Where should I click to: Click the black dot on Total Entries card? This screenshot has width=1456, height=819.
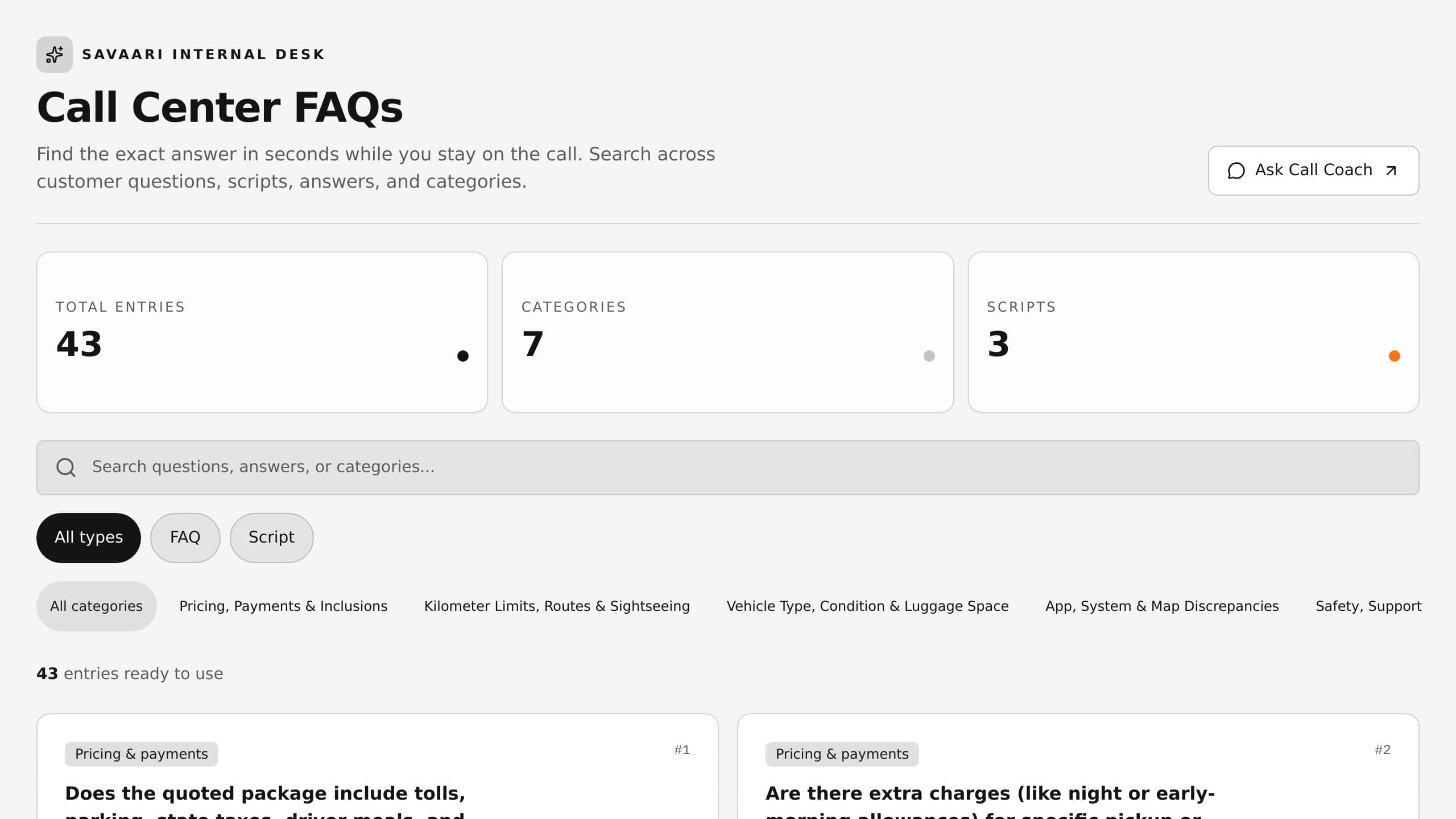463,356
